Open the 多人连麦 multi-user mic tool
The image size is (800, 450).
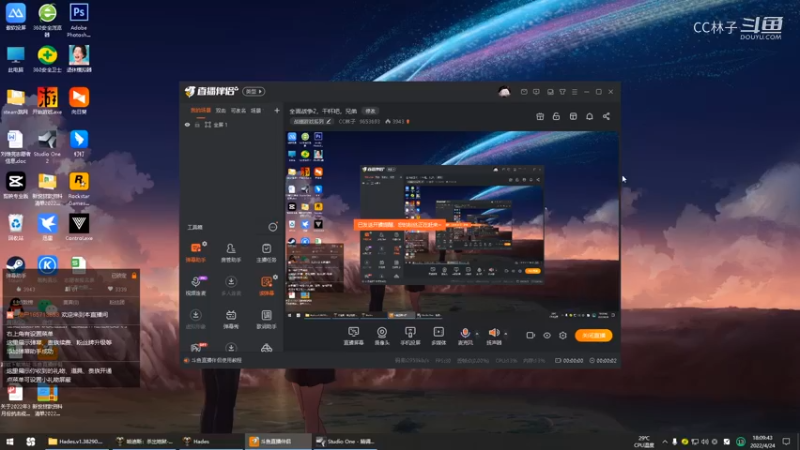(x=231, y=286)
